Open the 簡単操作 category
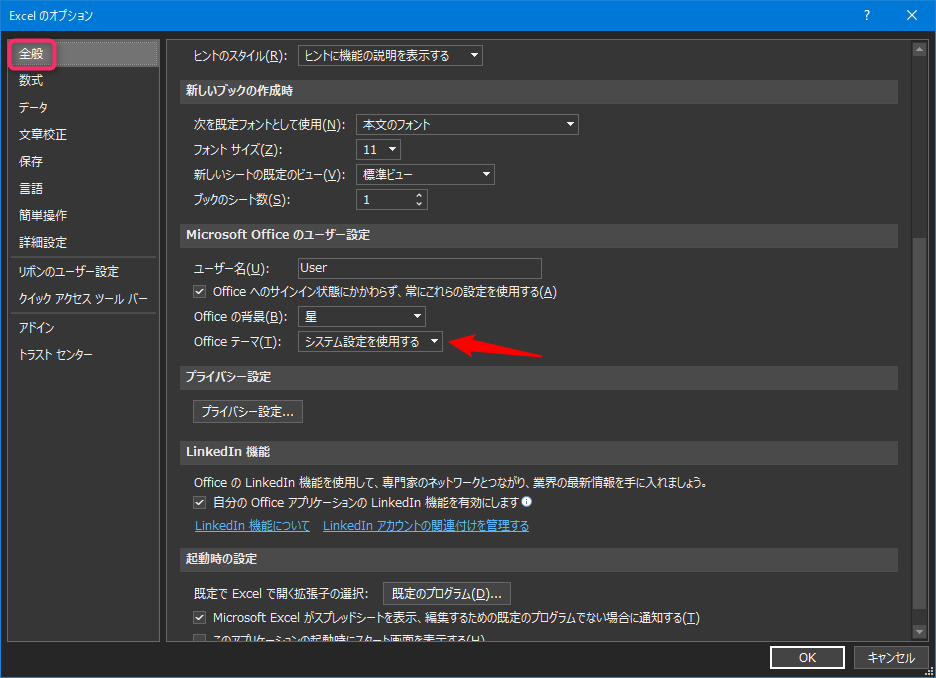This screenshot has height=678, width=936. click(84, 215)
